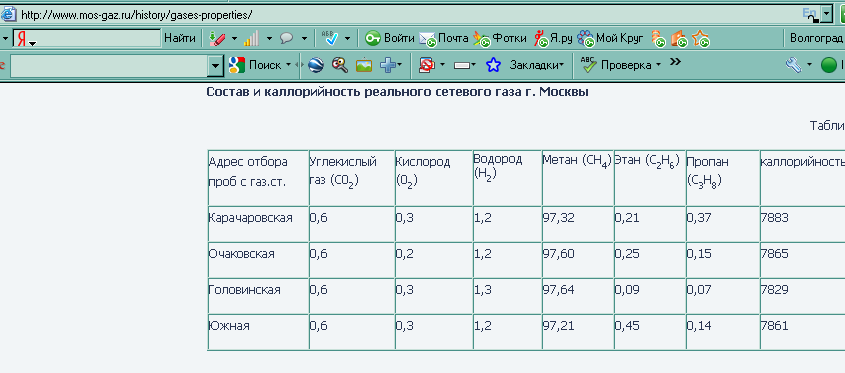Click the picture frame icon in the Google toolbar
845x373 pixels.
coord(364,65)
